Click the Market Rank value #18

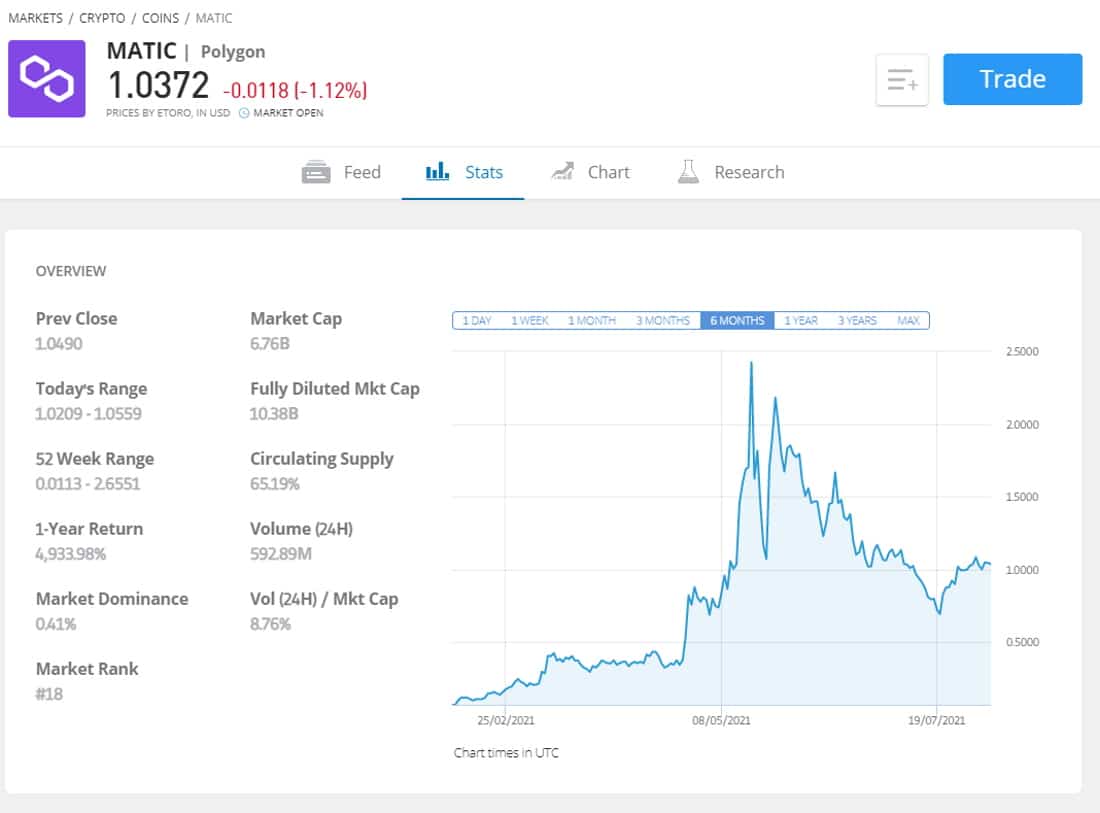coord(49,694)
